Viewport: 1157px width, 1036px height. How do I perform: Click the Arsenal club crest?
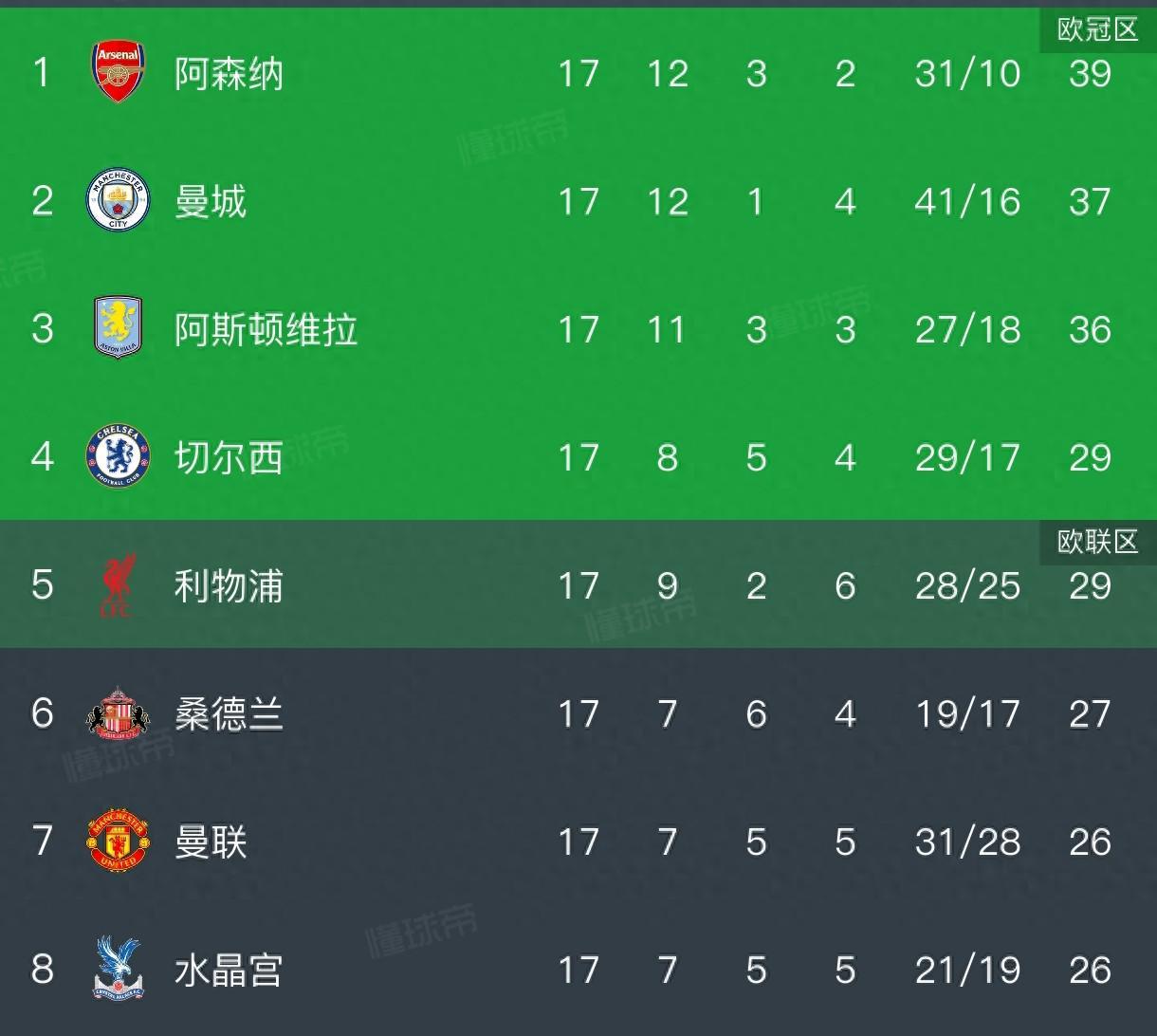click(118, 72)
